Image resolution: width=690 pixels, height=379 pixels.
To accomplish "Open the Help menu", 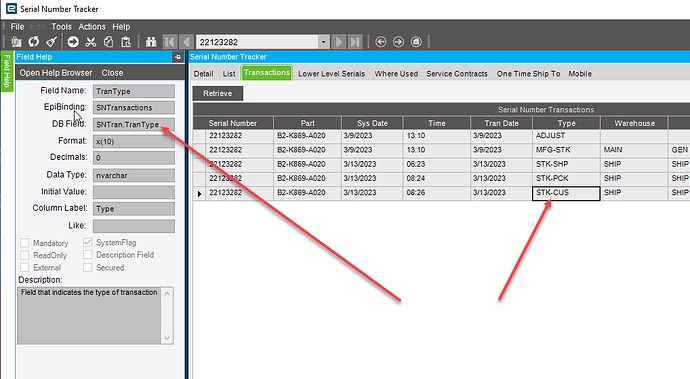I will tap(121, 26).
